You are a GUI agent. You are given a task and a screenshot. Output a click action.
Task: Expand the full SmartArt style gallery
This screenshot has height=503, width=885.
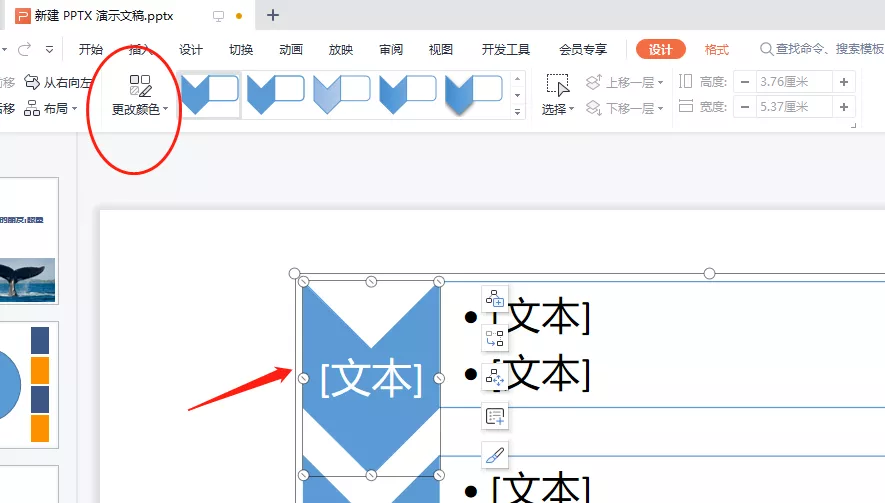click(x=518, y=112)
